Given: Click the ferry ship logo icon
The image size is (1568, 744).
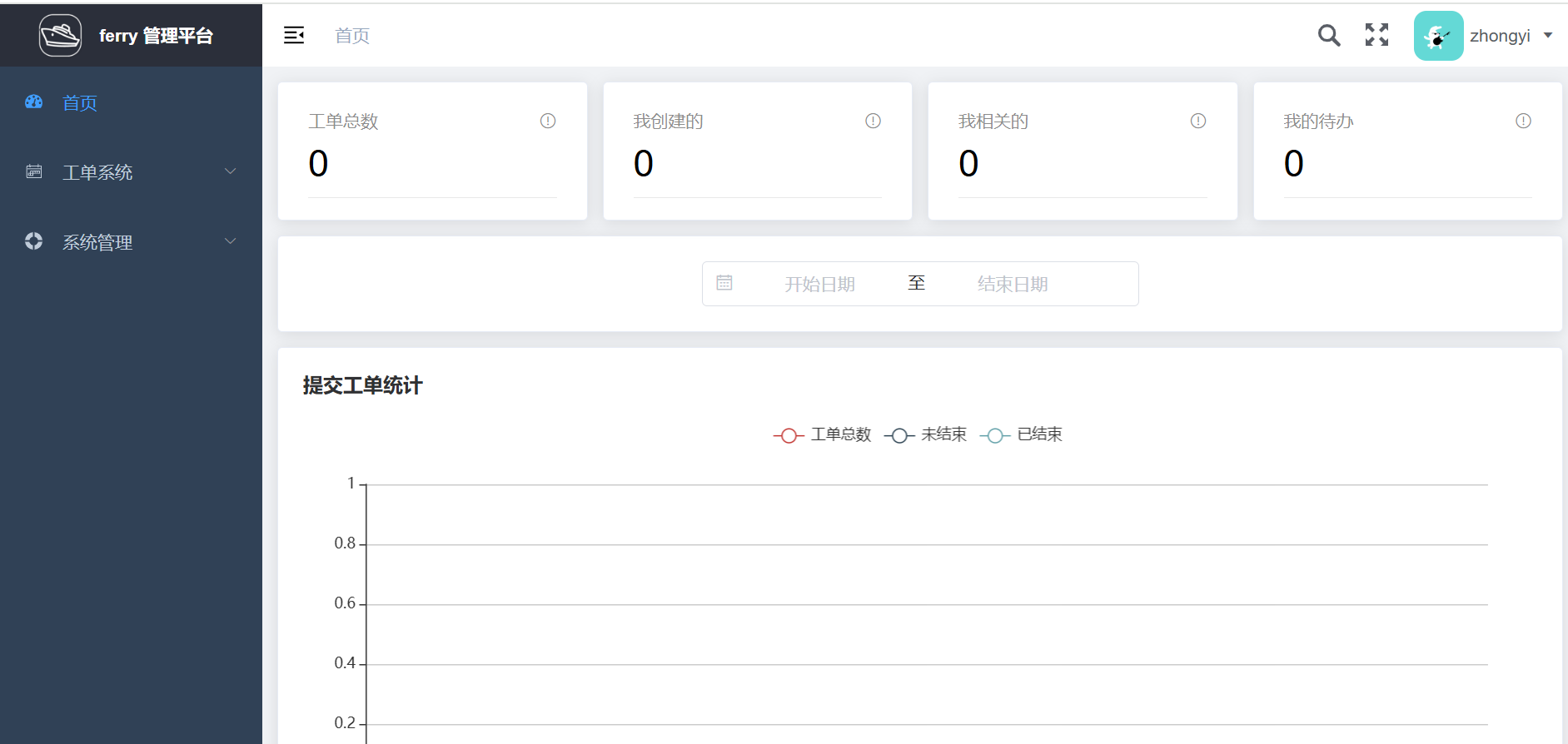Looking at the screenshot, I should click(60, 36).
